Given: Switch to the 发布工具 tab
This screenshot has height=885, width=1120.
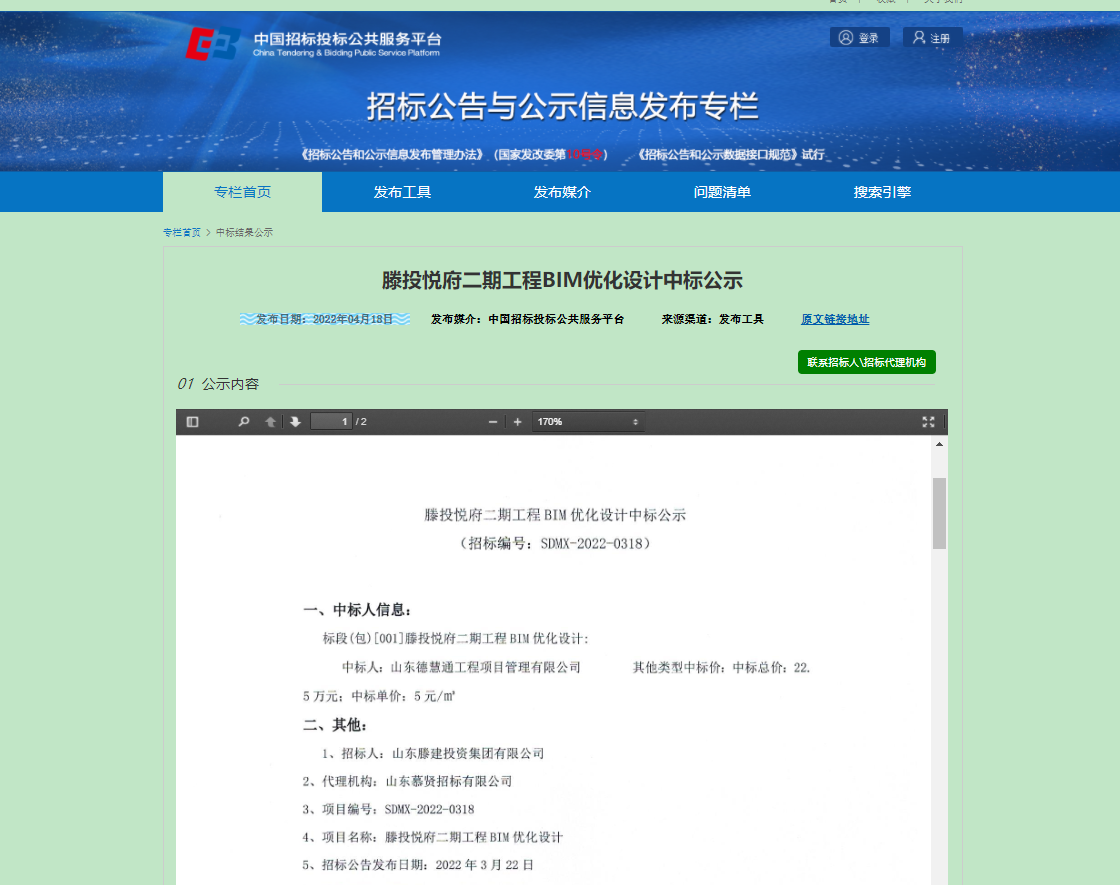Looking at the screenshot, I should coord(402,191).
